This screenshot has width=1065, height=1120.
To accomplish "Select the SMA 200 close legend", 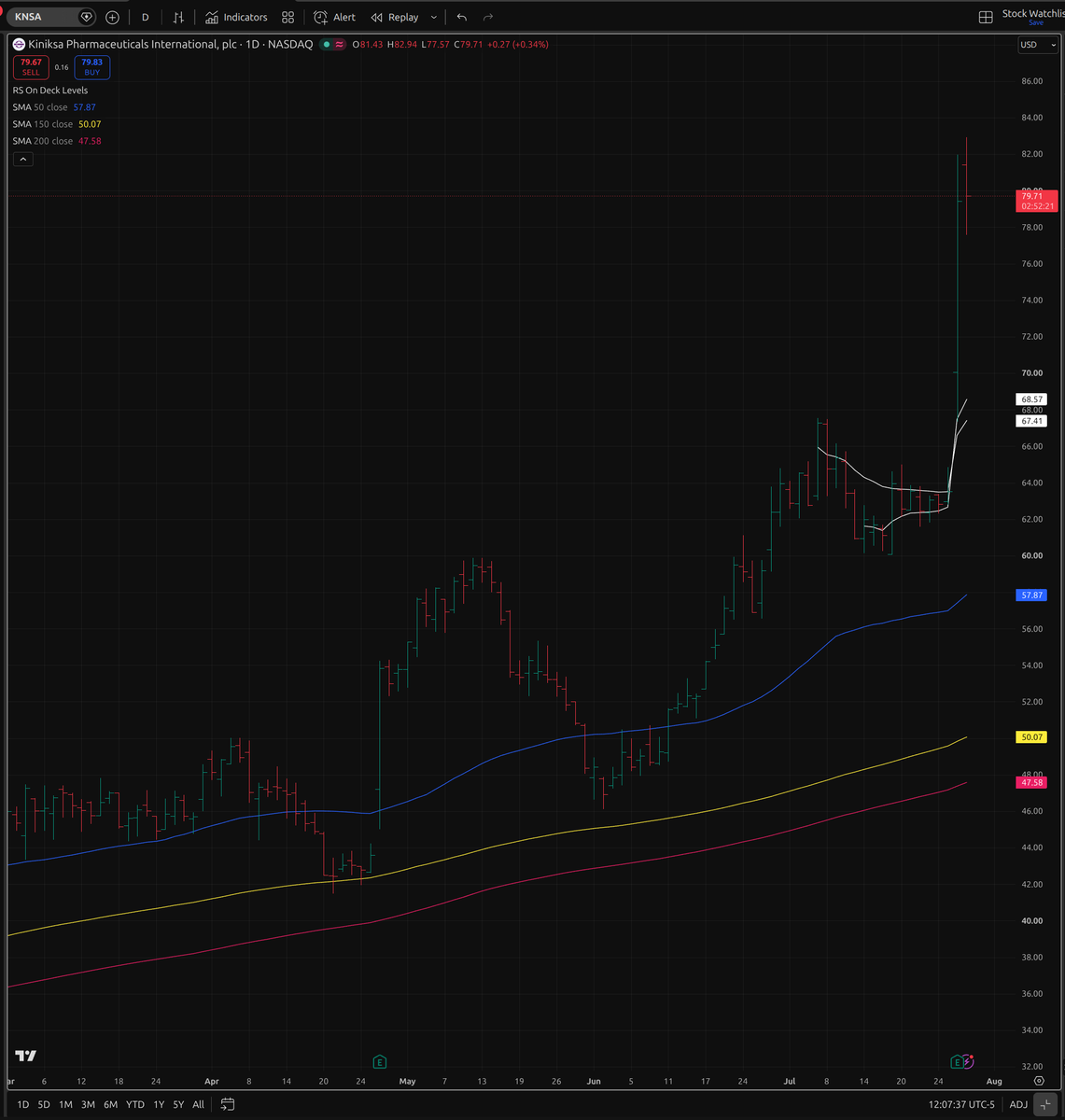I will [57, 141].
